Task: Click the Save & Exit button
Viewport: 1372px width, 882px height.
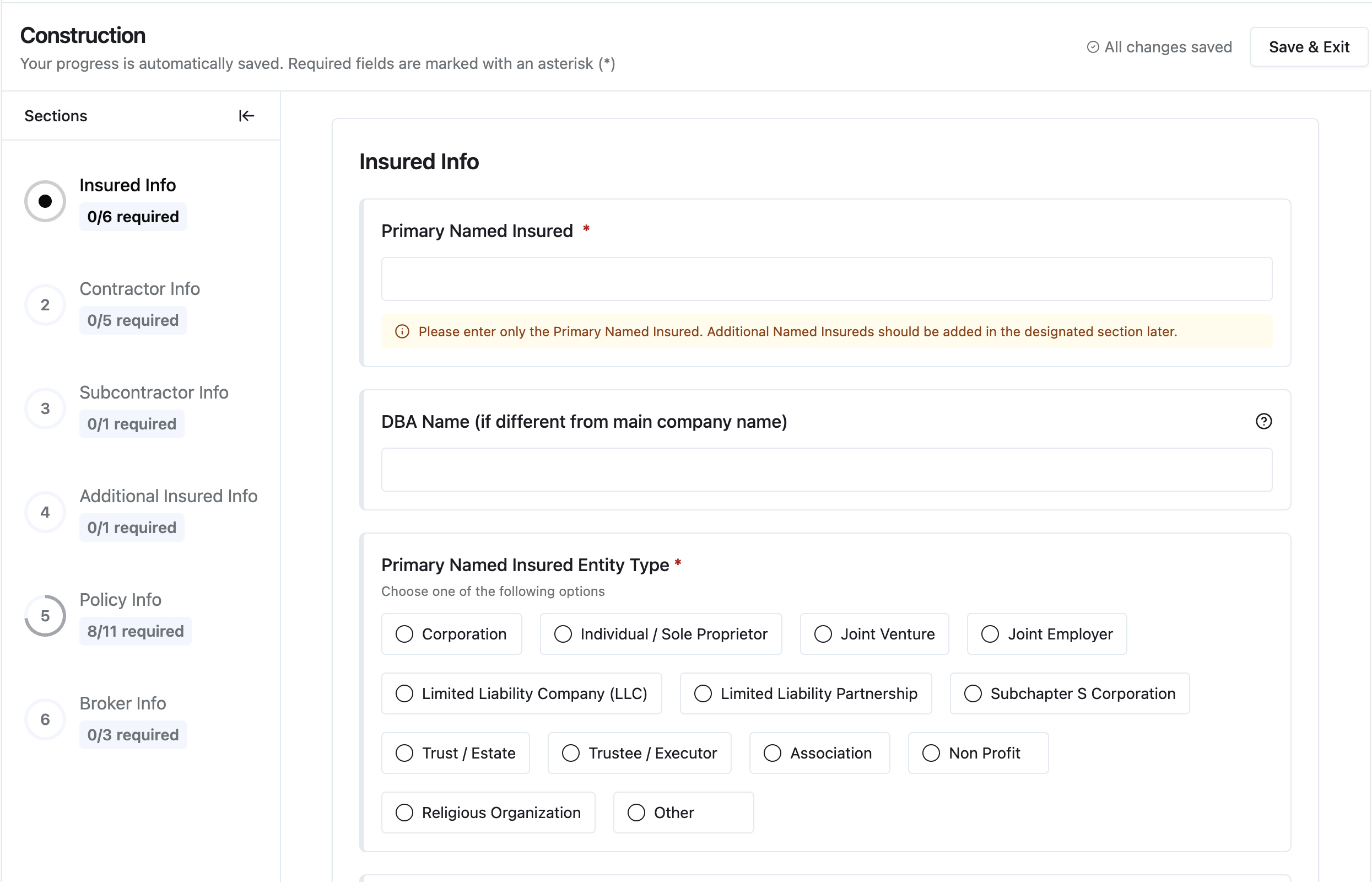Action: [1309, 47]
